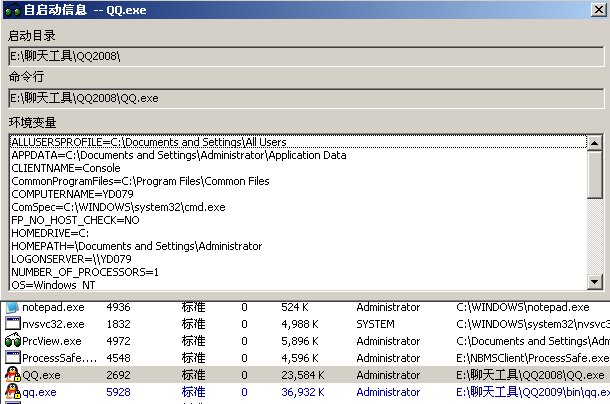Select the PrcView.exe binoculars icon
The width and height of the screenshot is (610, 404).
[x=12, y=341]
